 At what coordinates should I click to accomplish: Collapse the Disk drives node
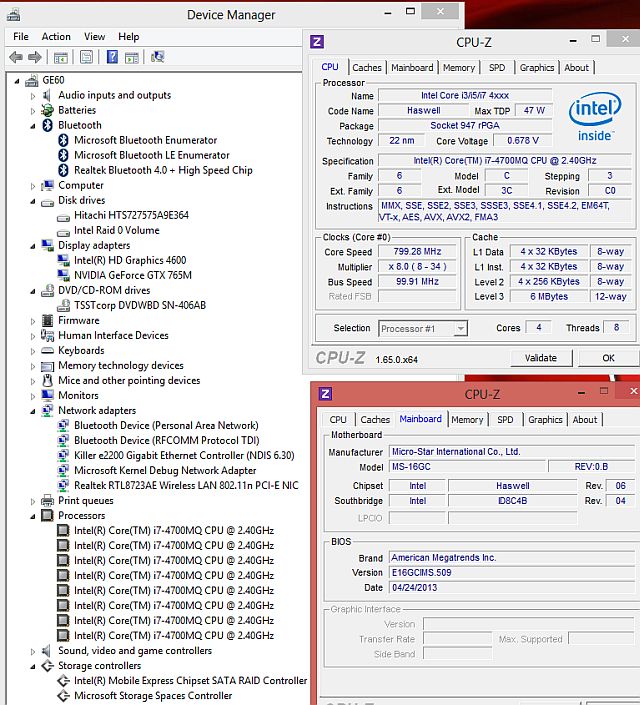(33, 201)
